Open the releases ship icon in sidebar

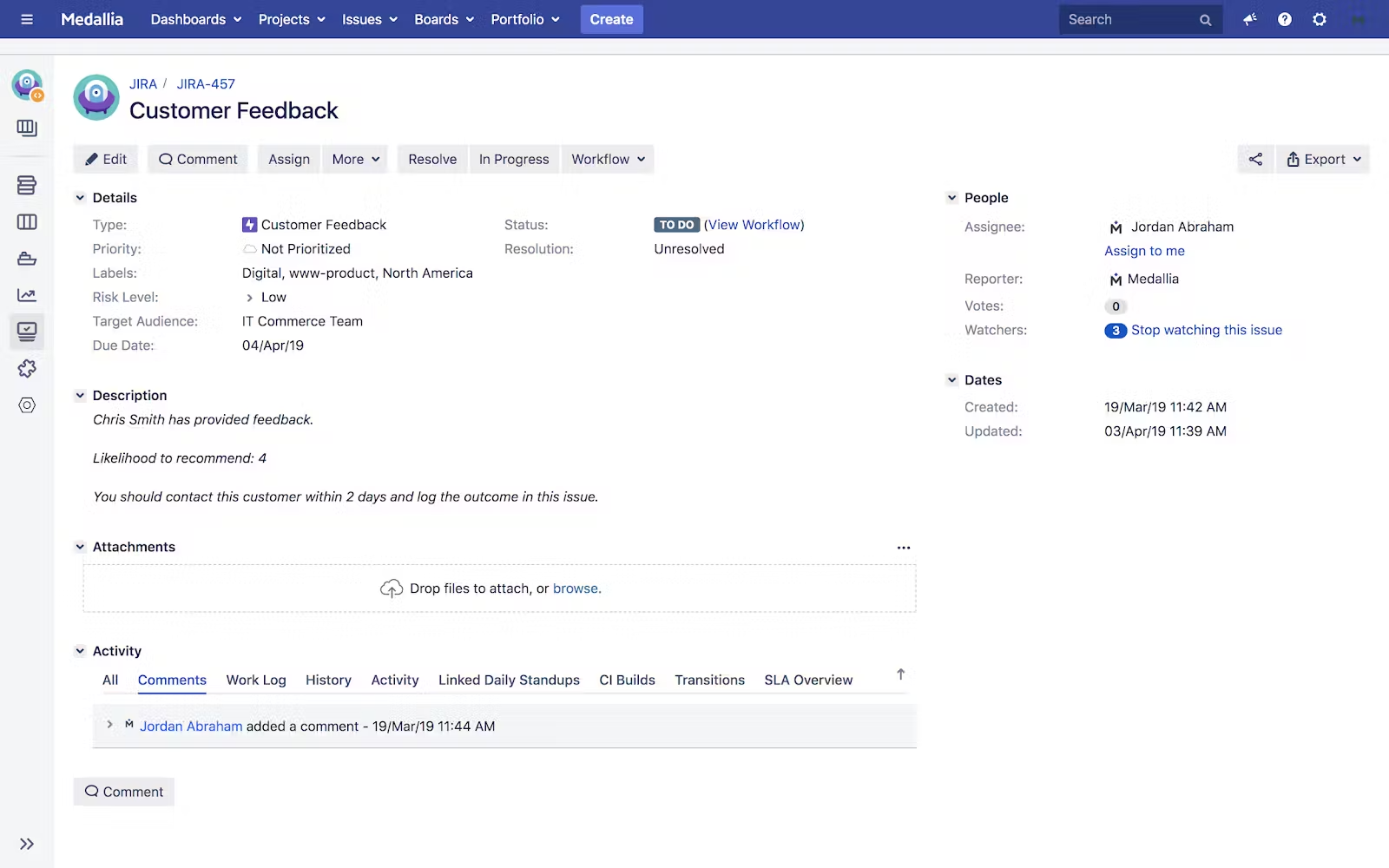pos(27,259)
